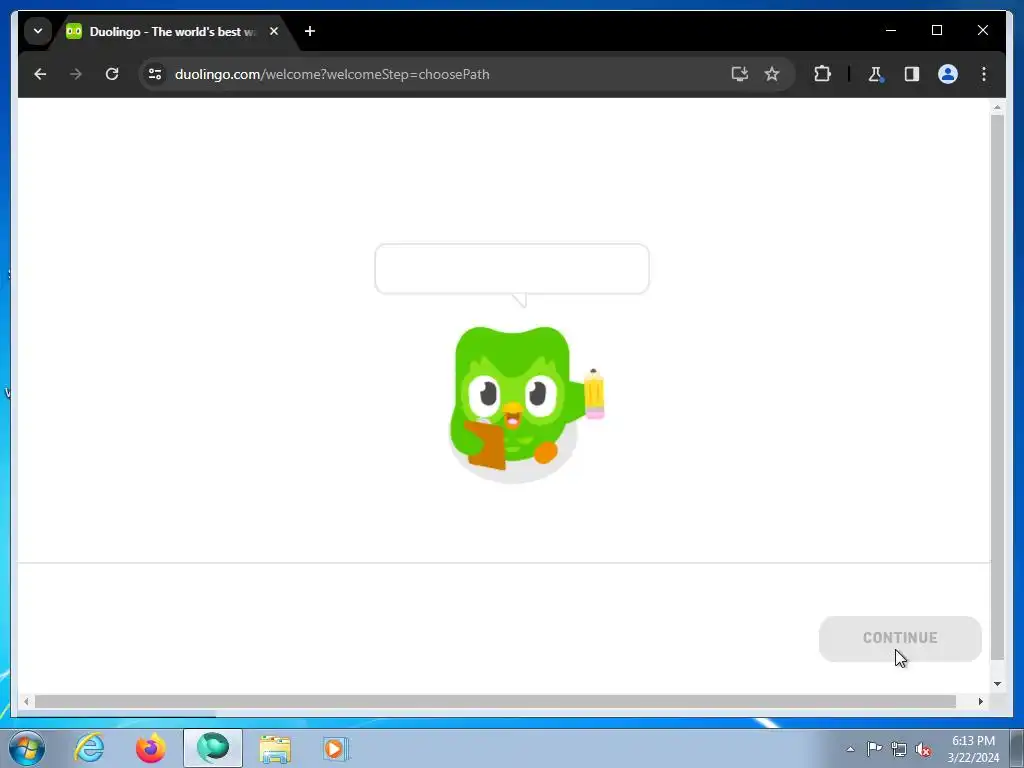Open Action Center flag icon
Viewport: 1024px width, 768px height.
(874, 748)
